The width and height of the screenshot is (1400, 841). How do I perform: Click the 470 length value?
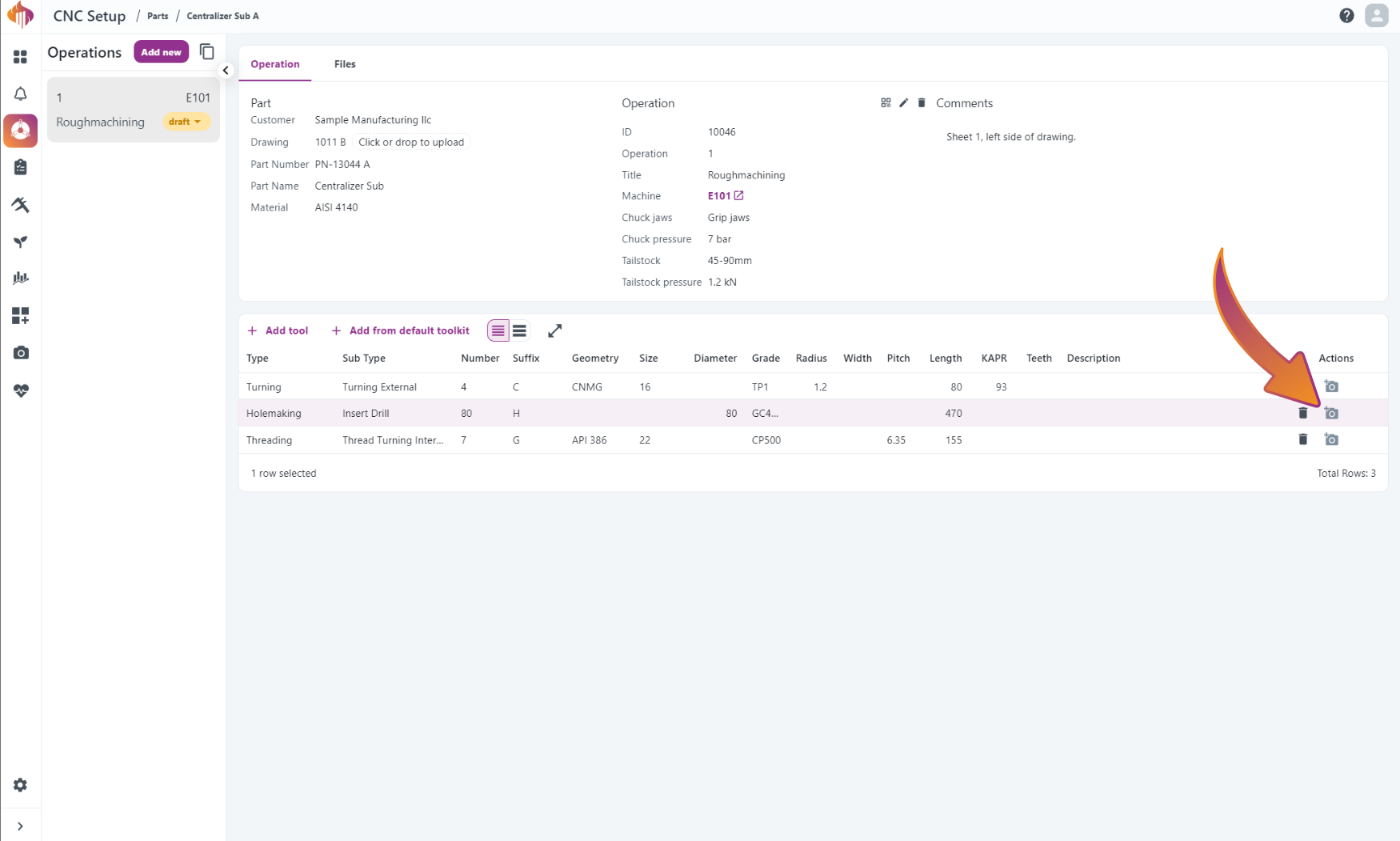(954, 414)
